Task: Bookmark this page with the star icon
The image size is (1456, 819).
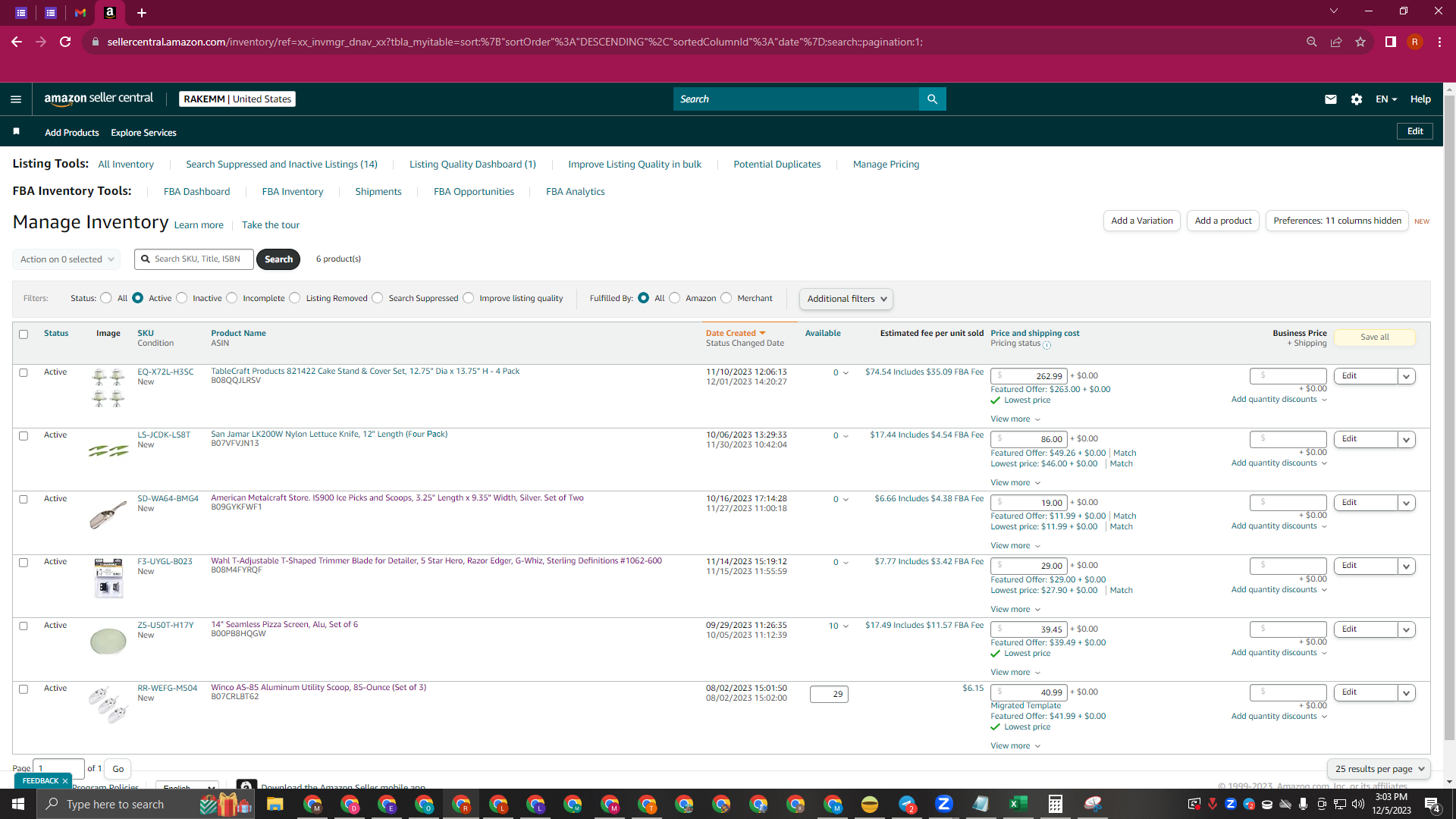Action: (x=1360, y=42)
